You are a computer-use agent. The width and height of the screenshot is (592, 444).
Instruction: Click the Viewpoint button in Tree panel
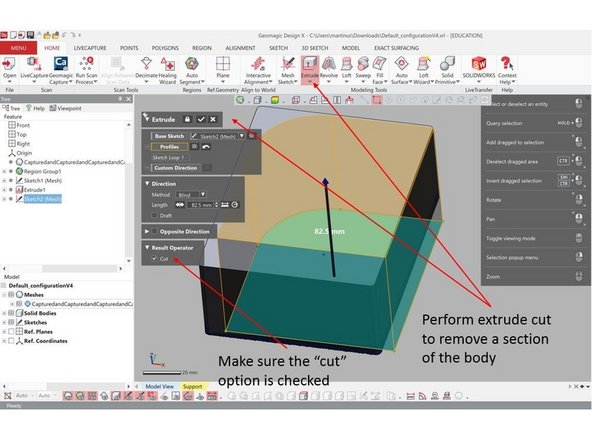point(66,108)
